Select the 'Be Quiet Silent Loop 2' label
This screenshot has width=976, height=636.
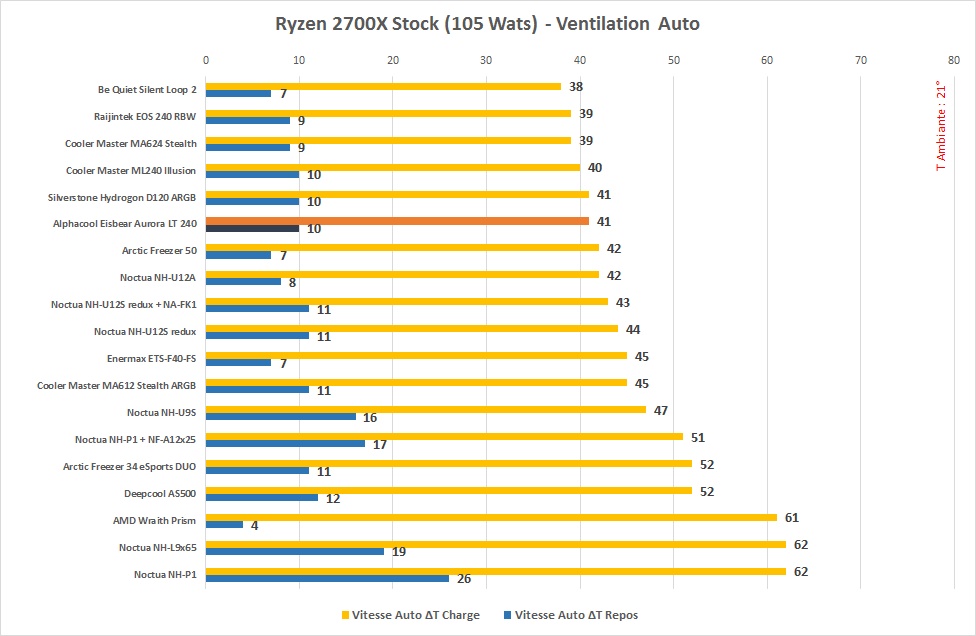[x=147, y=89]
